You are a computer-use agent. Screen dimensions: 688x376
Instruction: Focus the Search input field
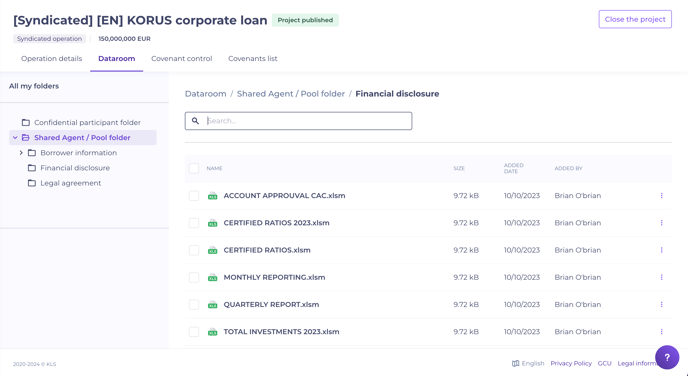(298, 121)
